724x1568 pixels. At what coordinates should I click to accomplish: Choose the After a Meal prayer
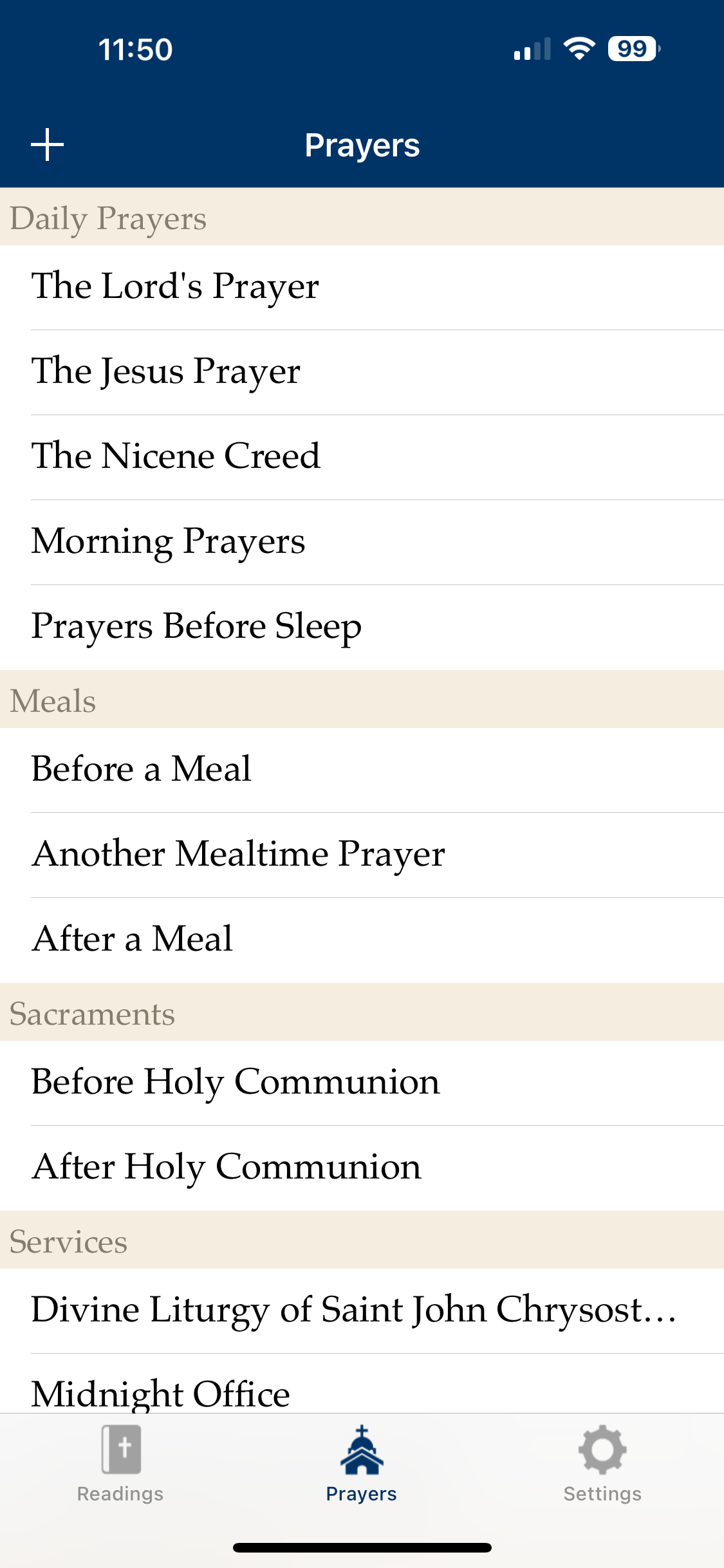coord(133,939)
